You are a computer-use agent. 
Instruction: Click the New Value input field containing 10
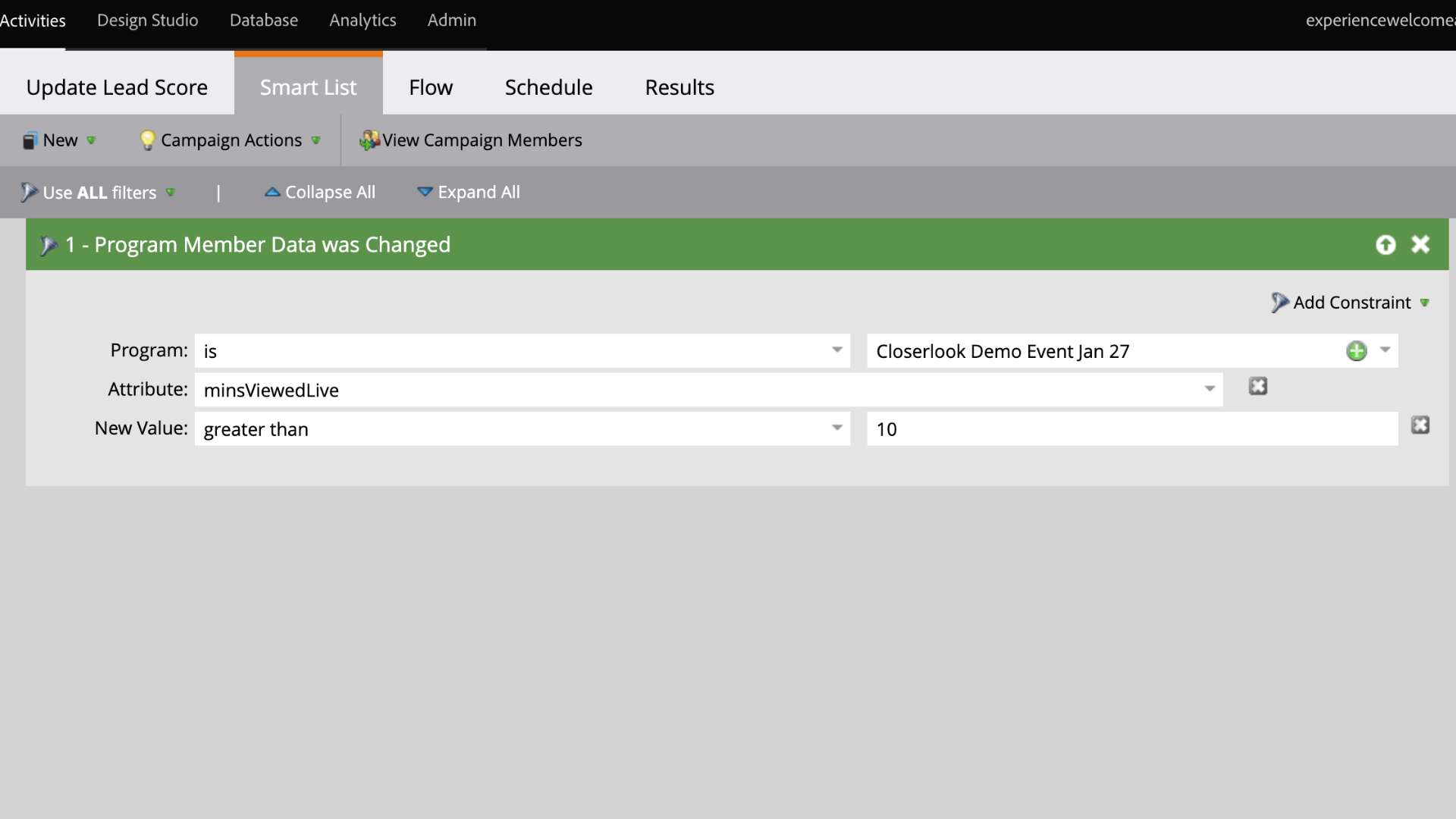1132,428
